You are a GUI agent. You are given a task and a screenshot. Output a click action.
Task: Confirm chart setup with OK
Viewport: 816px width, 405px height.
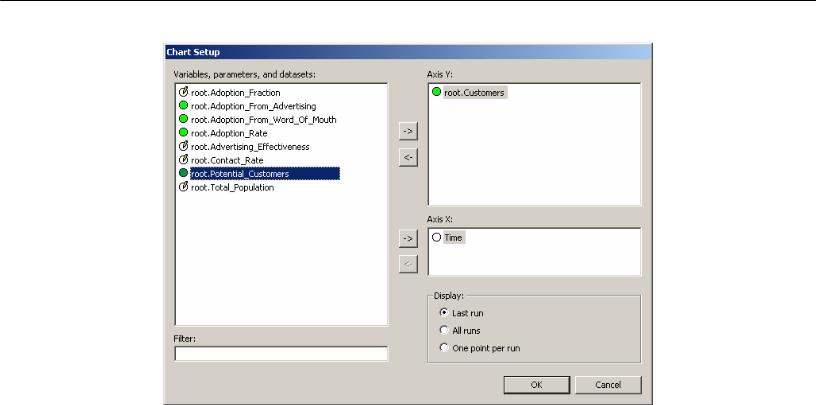point(537,385)
